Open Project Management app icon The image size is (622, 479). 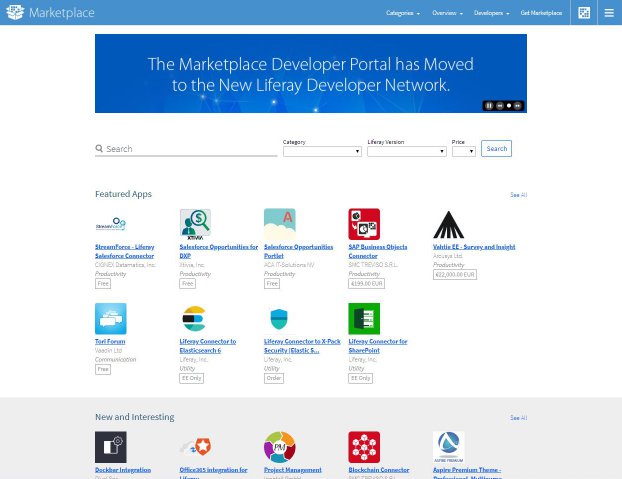(280, 447)
